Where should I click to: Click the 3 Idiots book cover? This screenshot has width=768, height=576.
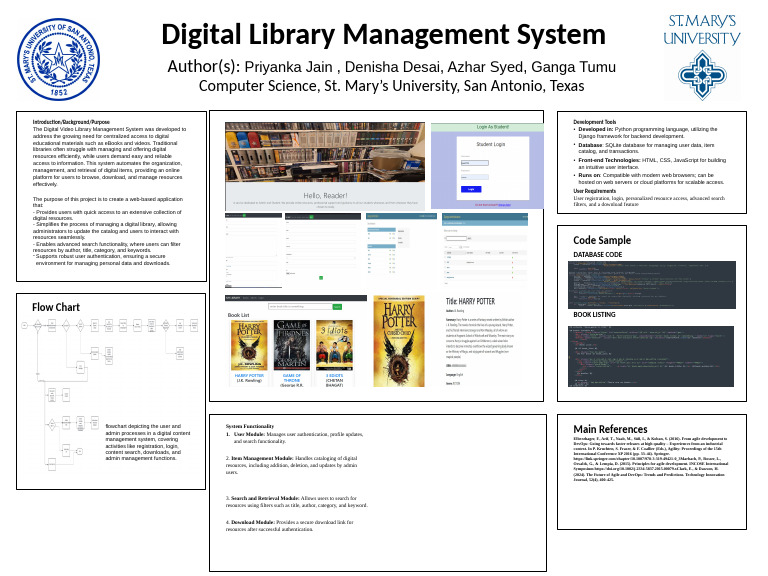point(335,345)
